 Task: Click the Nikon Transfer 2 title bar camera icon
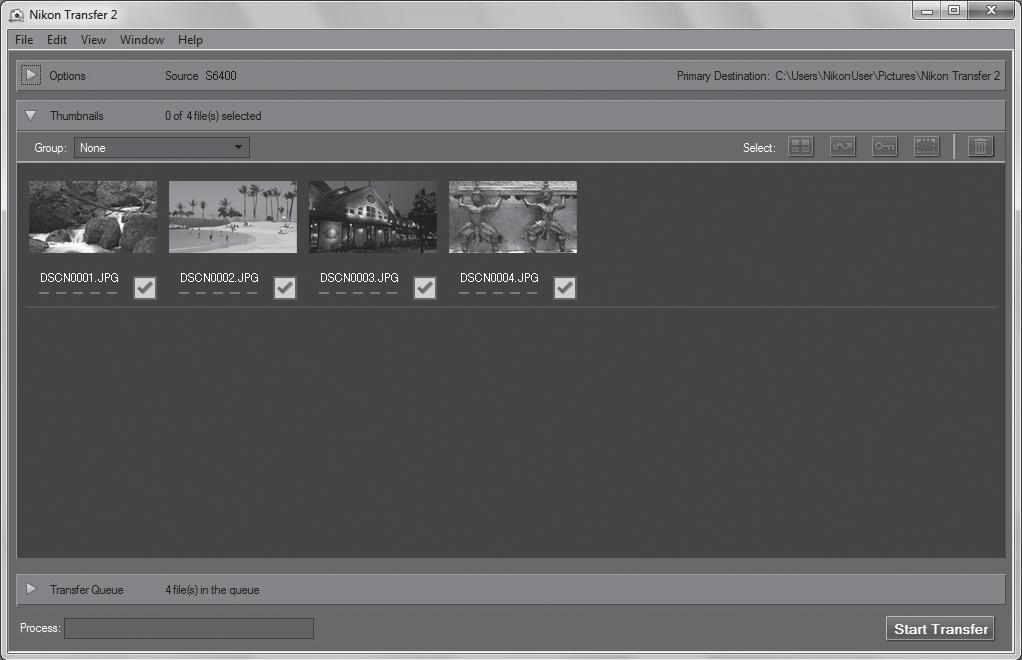tap(16, 14)
